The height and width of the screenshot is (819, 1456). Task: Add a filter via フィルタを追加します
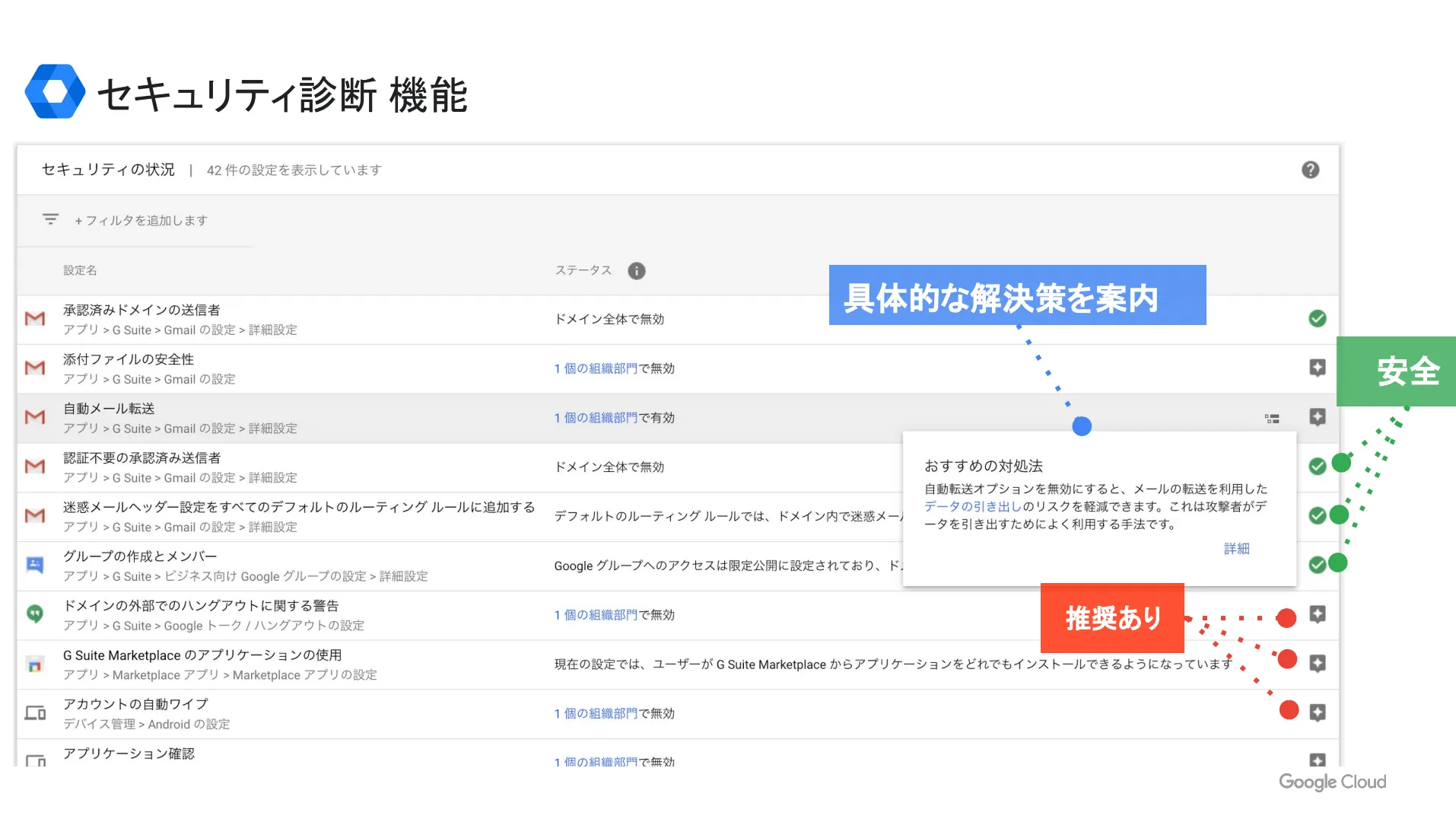coord(141,221)
